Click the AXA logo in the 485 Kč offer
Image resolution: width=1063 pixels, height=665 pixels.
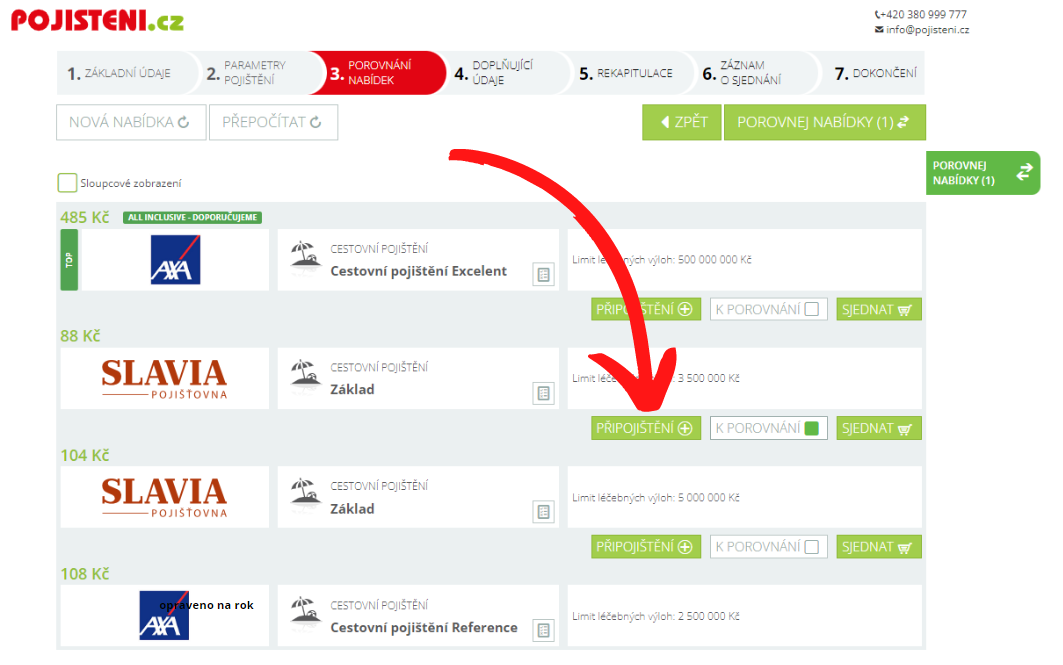[175, 260]
